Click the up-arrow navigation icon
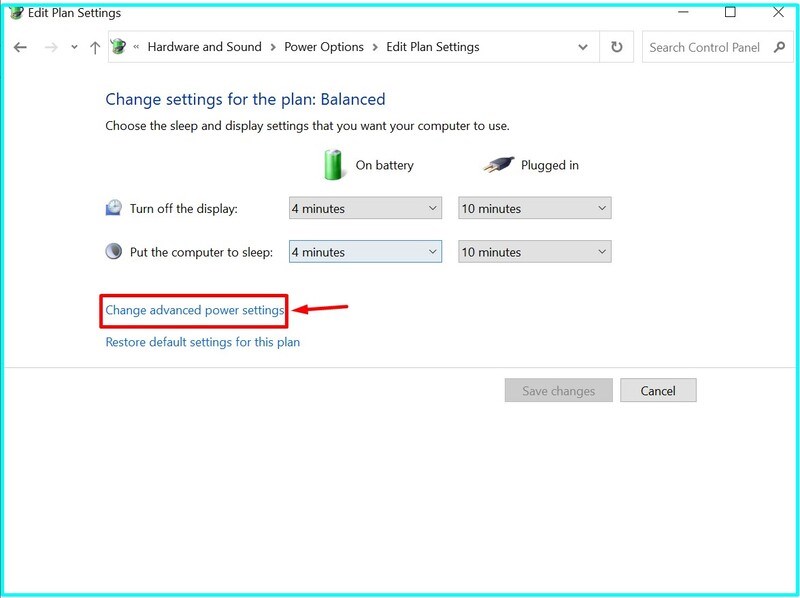 pyautogui.click(x=94, y=46)
